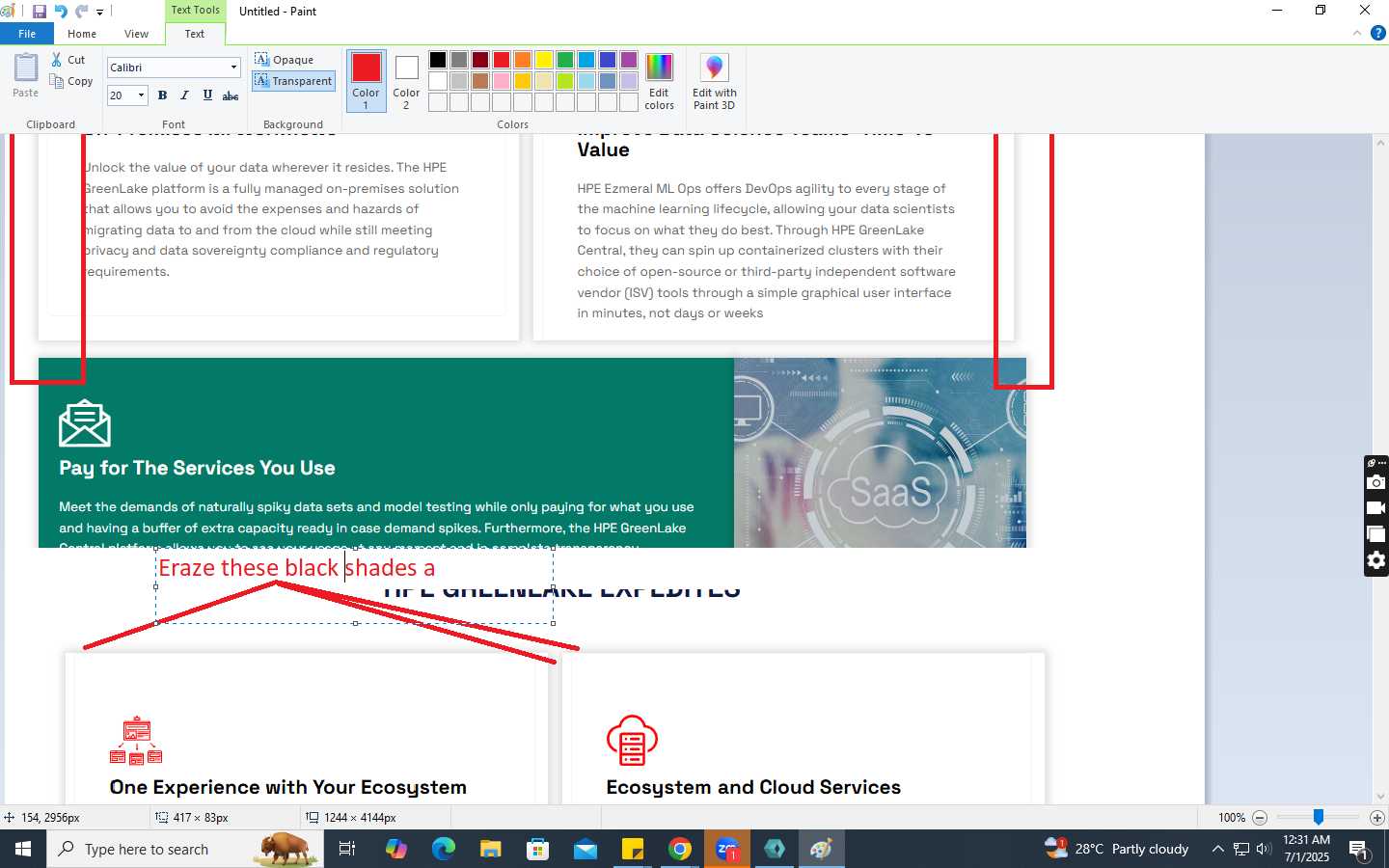Open the Calibri font family dropdown
The image size is (1389, 868).
(233, 68)
